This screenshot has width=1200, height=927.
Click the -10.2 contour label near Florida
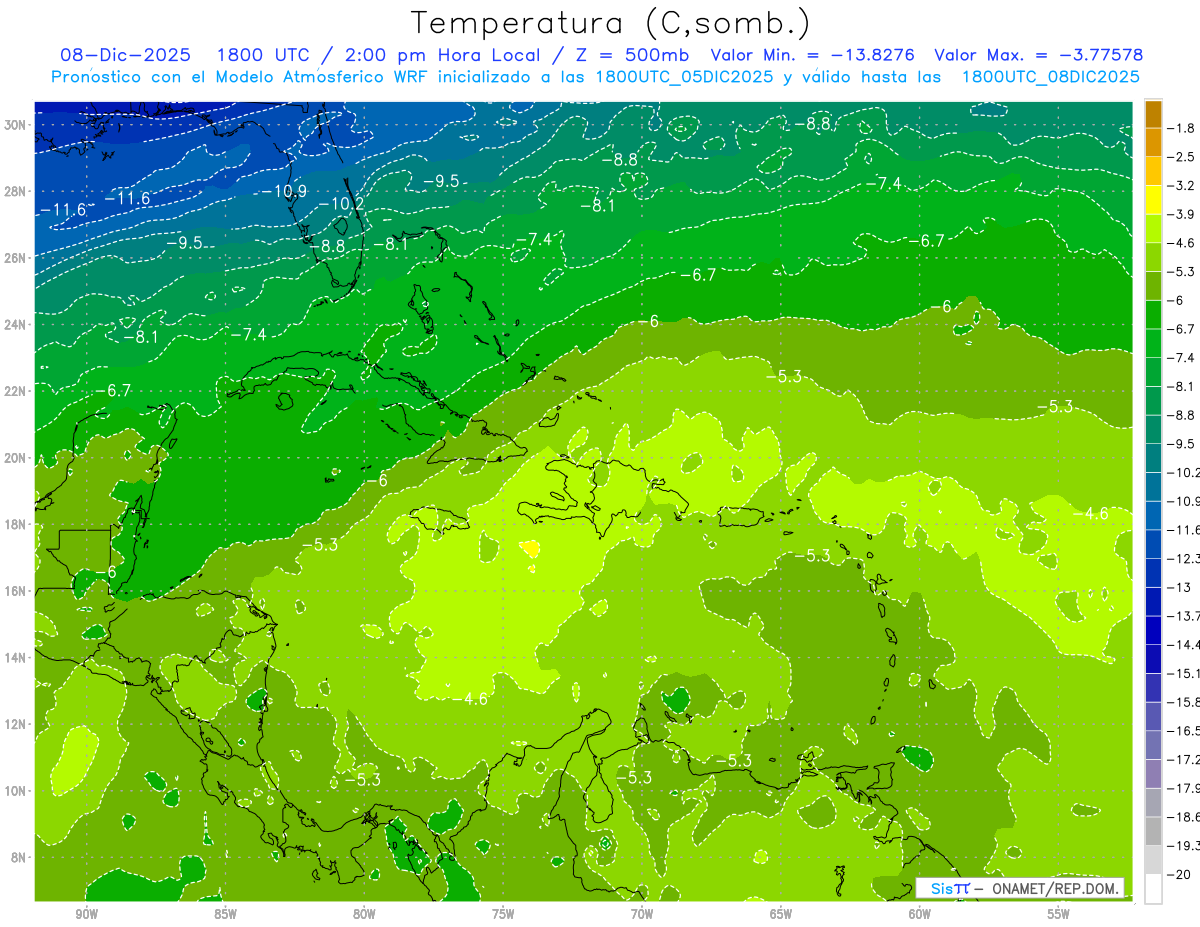click(x=341, y=204)
